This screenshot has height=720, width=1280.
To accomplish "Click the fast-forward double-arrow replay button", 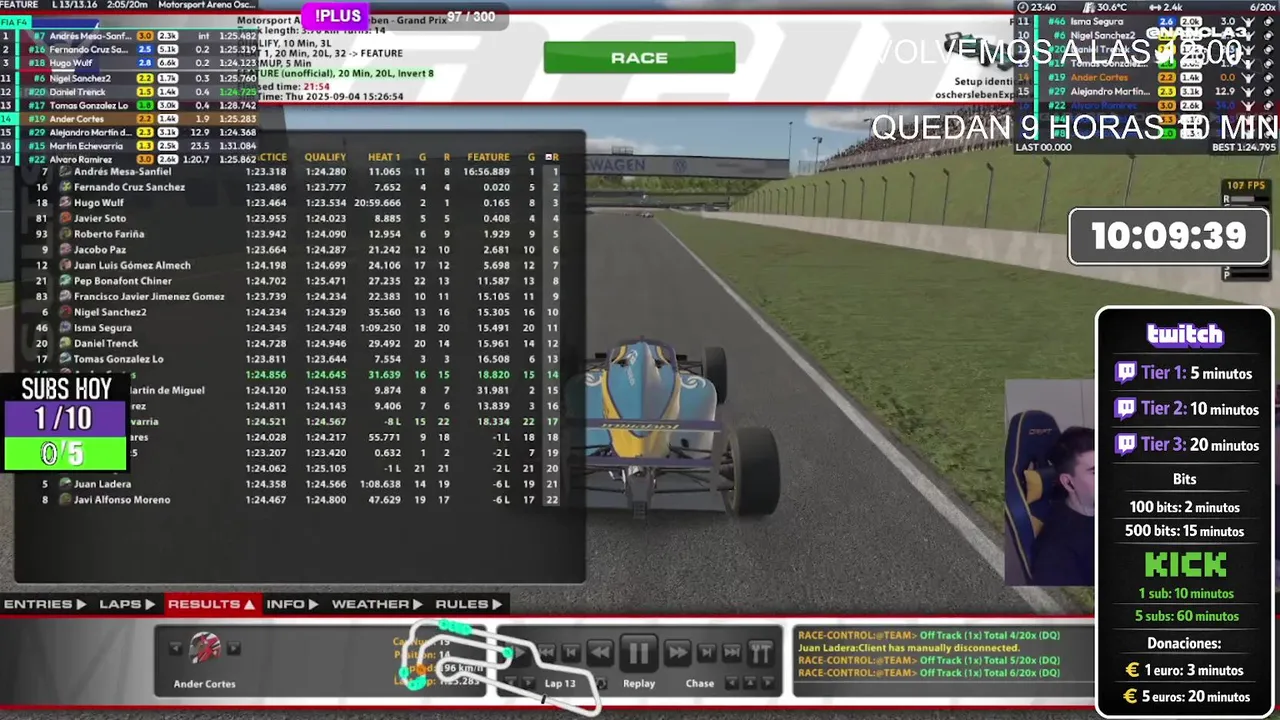I will [677, 653].
